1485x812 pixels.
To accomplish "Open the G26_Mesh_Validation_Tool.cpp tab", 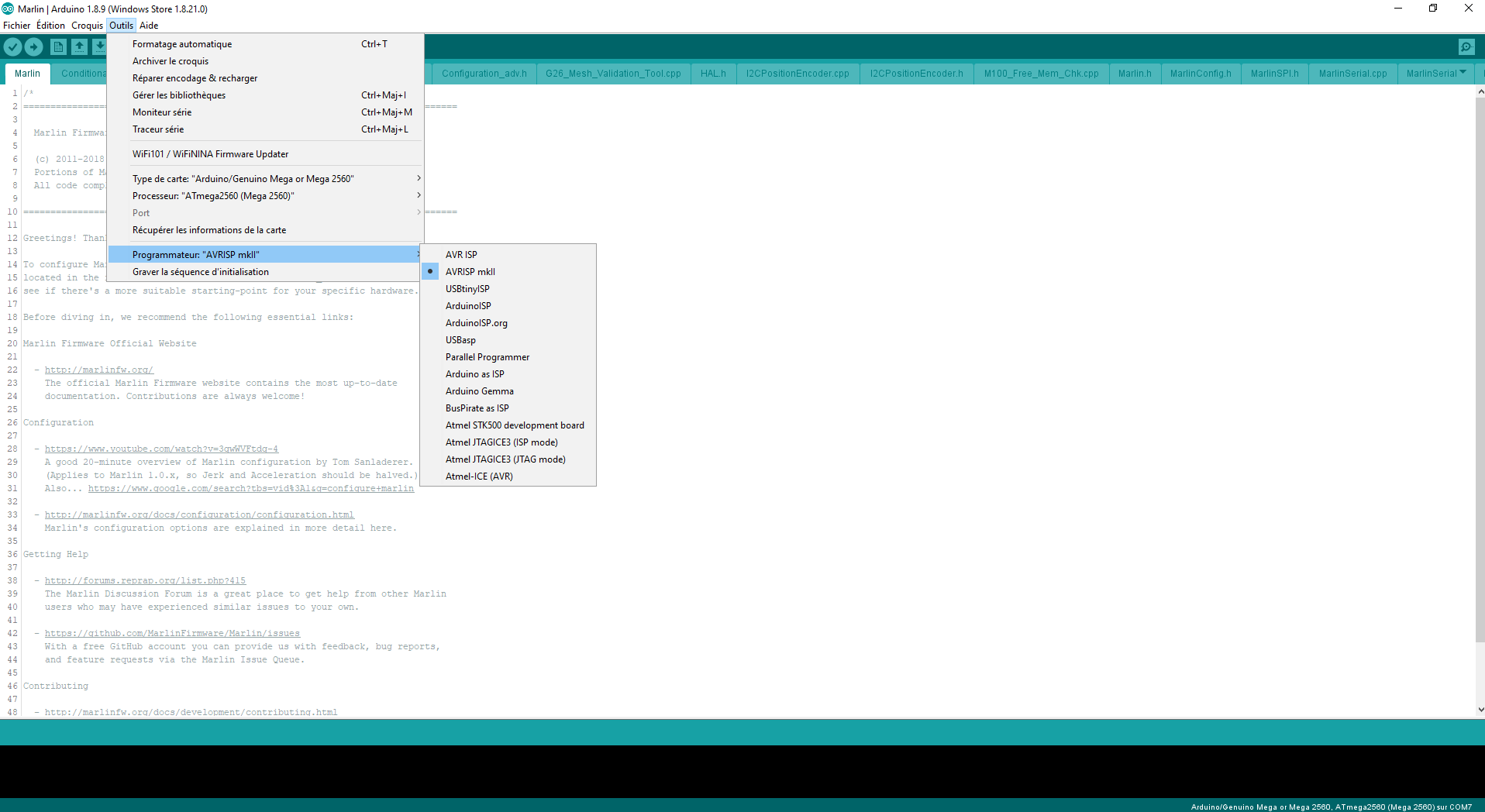I will click(x=613, y=74).
